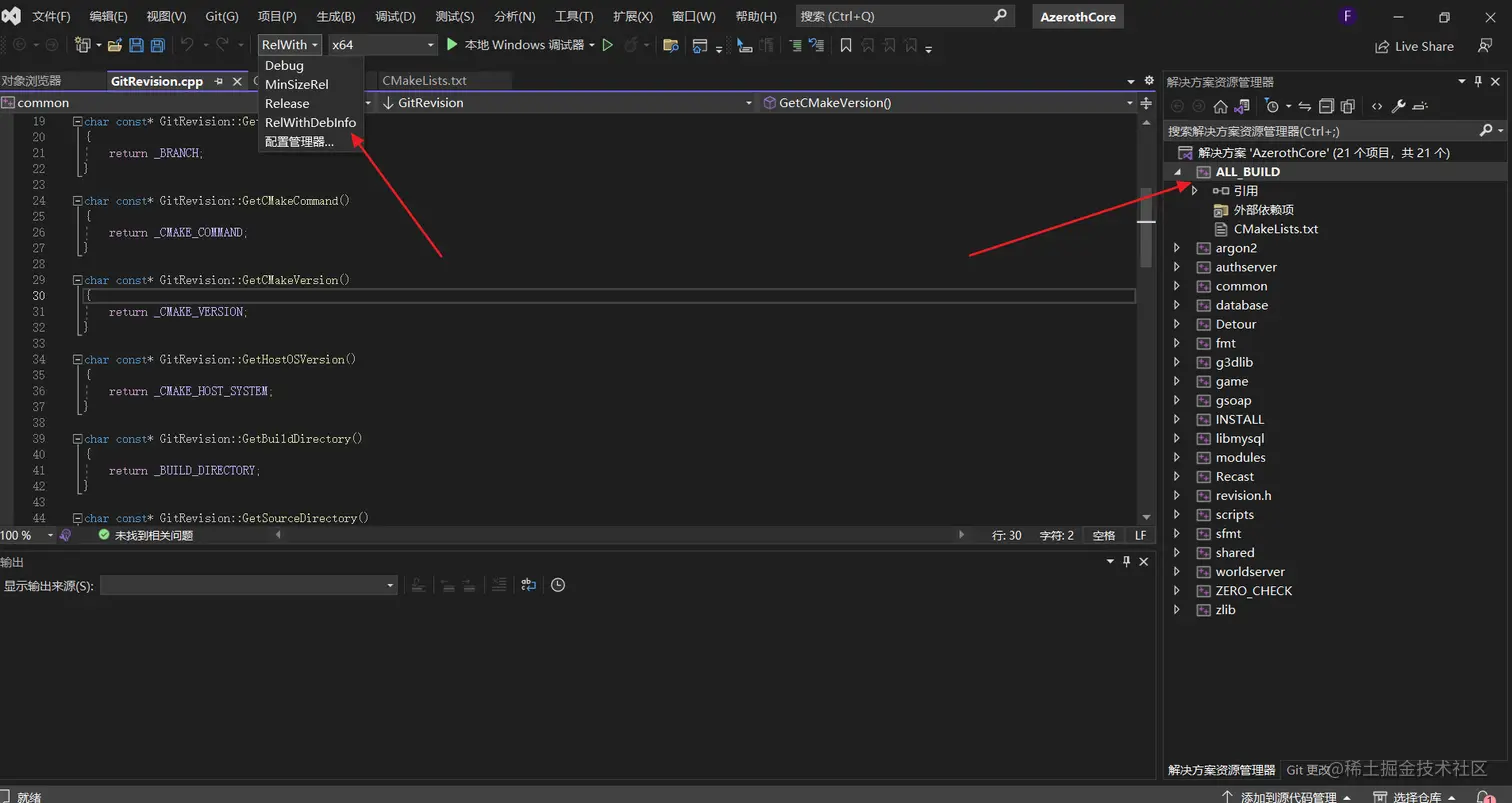Click the Show All Files icon

pyautogui.click(x=1348, y=106)
